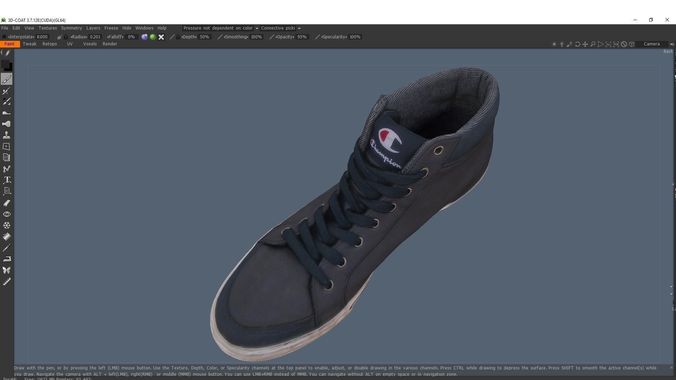Toggle the Specularity channel icon

pos(317,37)
